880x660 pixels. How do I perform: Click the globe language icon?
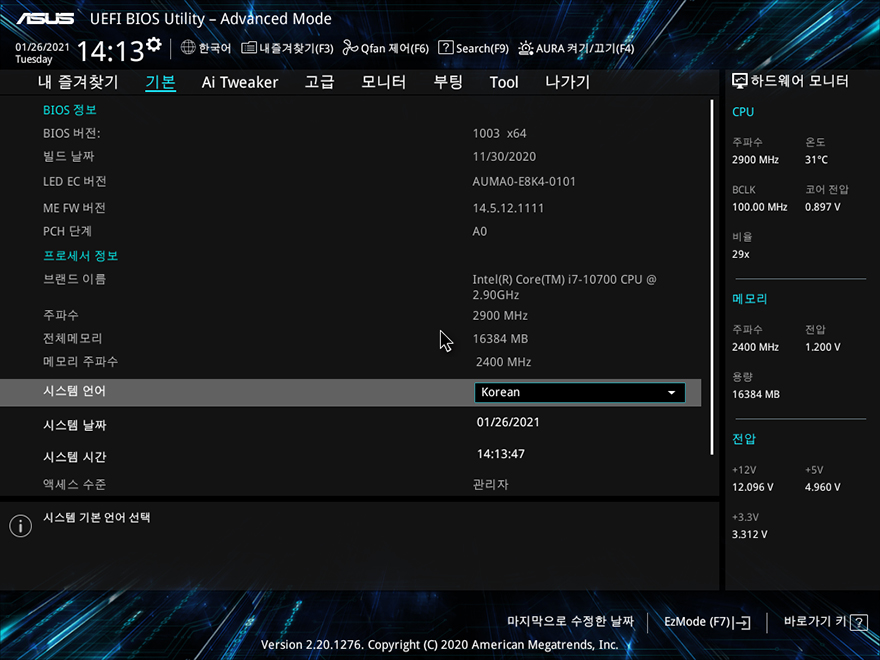click(188, 47)
